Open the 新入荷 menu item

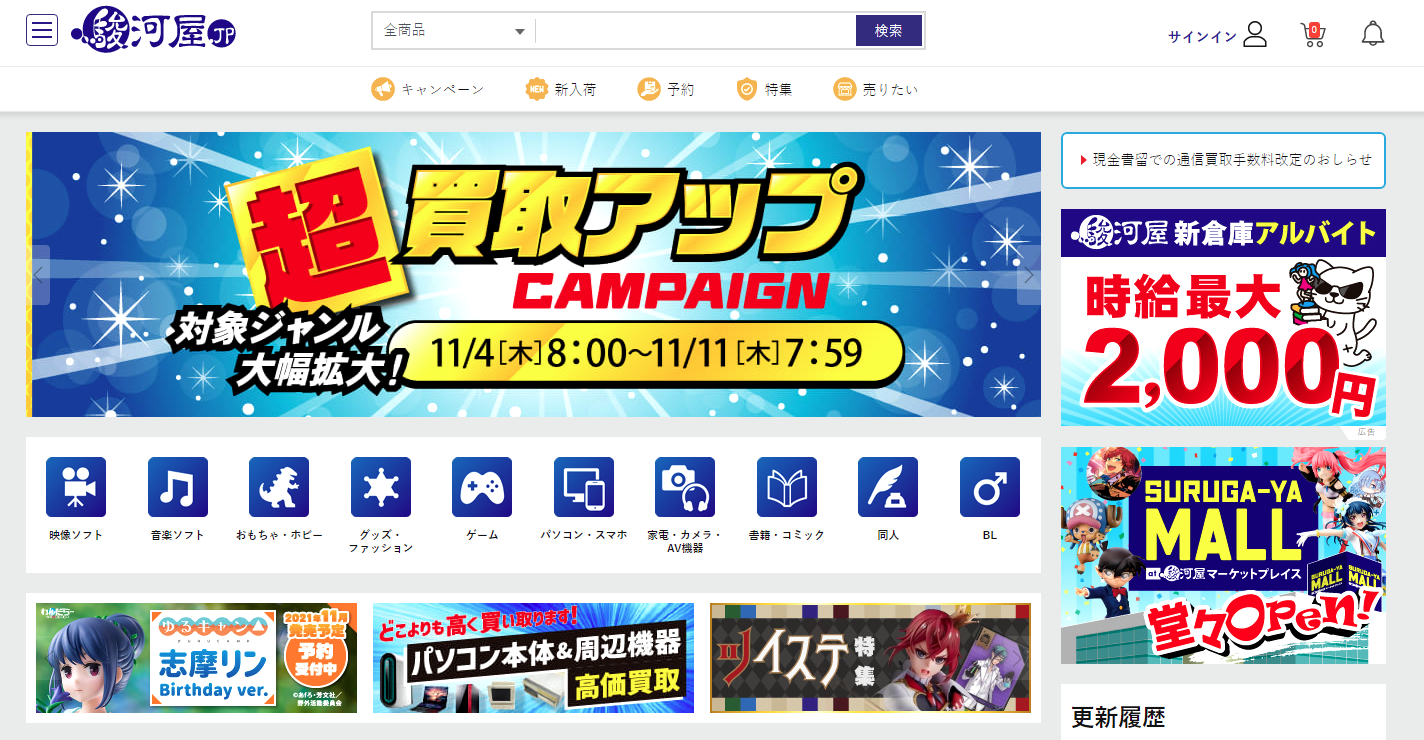pos(561,89)
